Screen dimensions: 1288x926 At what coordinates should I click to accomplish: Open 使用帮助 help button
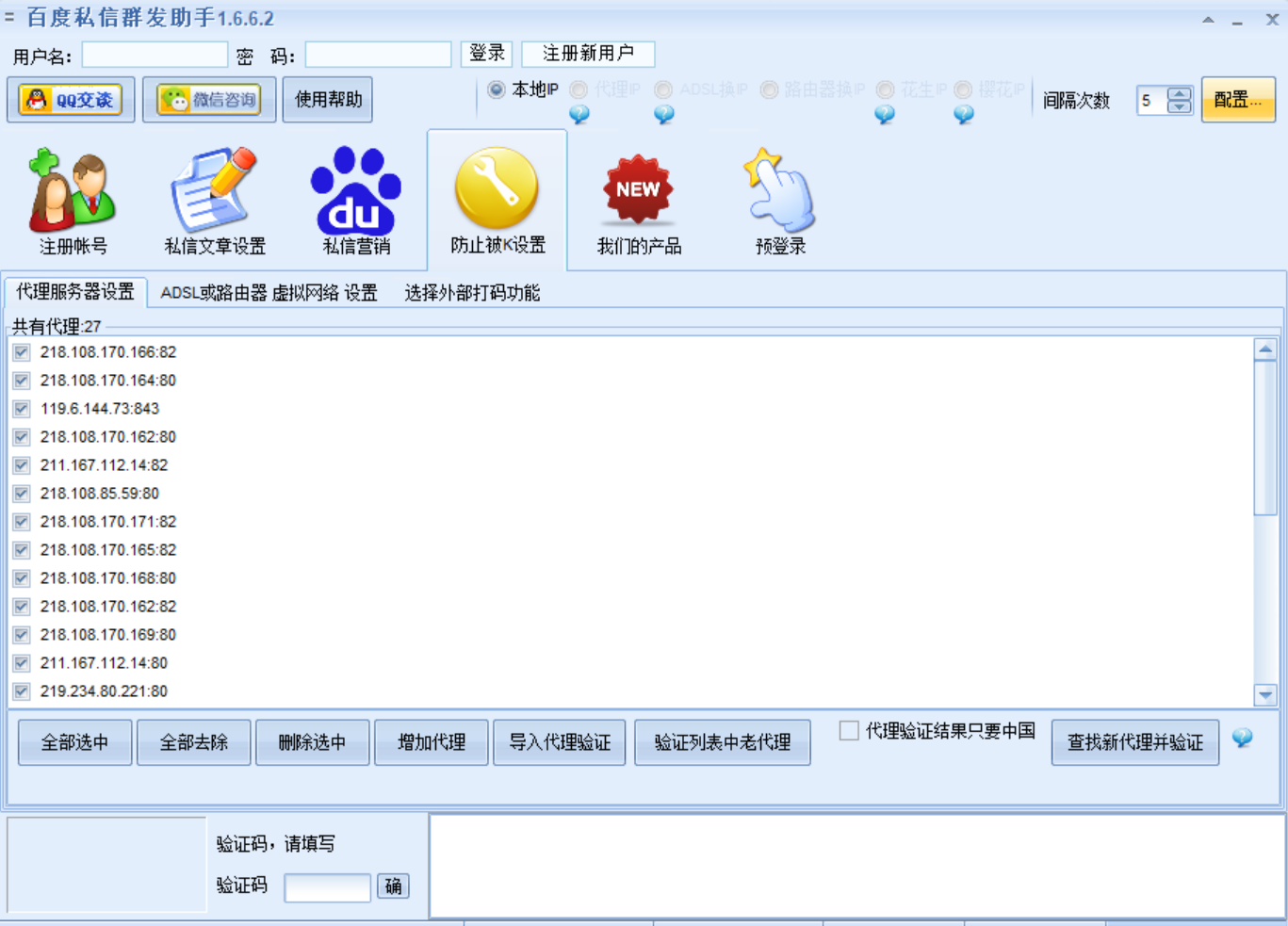pyautogui.click(x=328, y=100)
